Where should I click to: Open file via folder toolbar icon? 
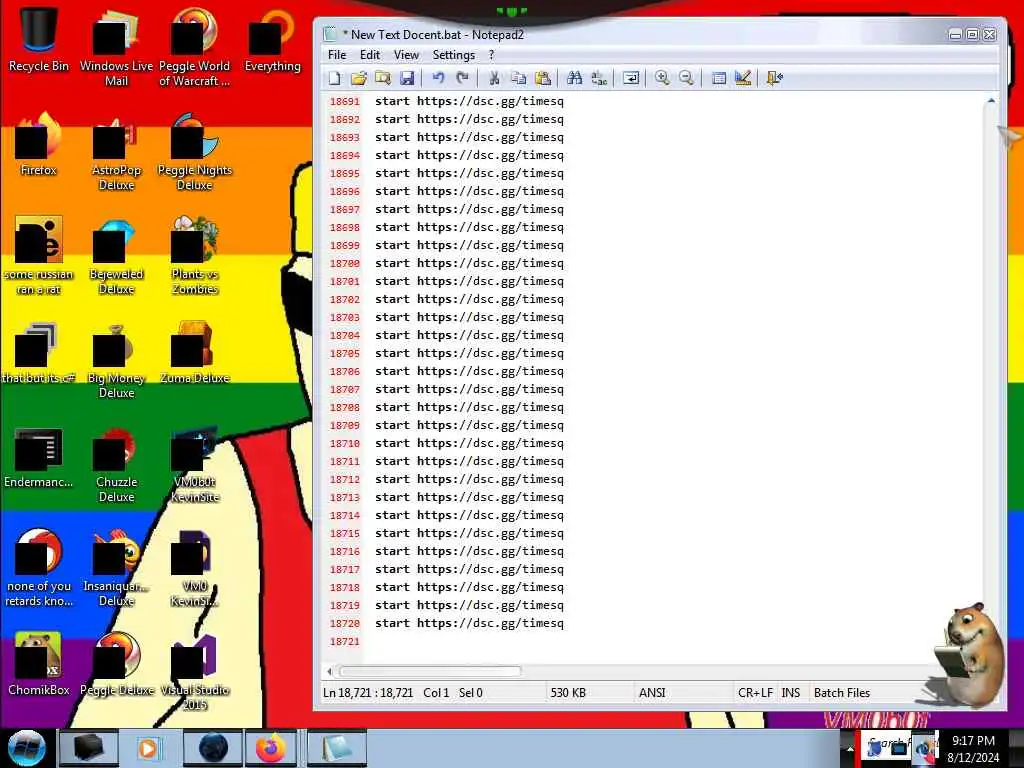[359, 78]
